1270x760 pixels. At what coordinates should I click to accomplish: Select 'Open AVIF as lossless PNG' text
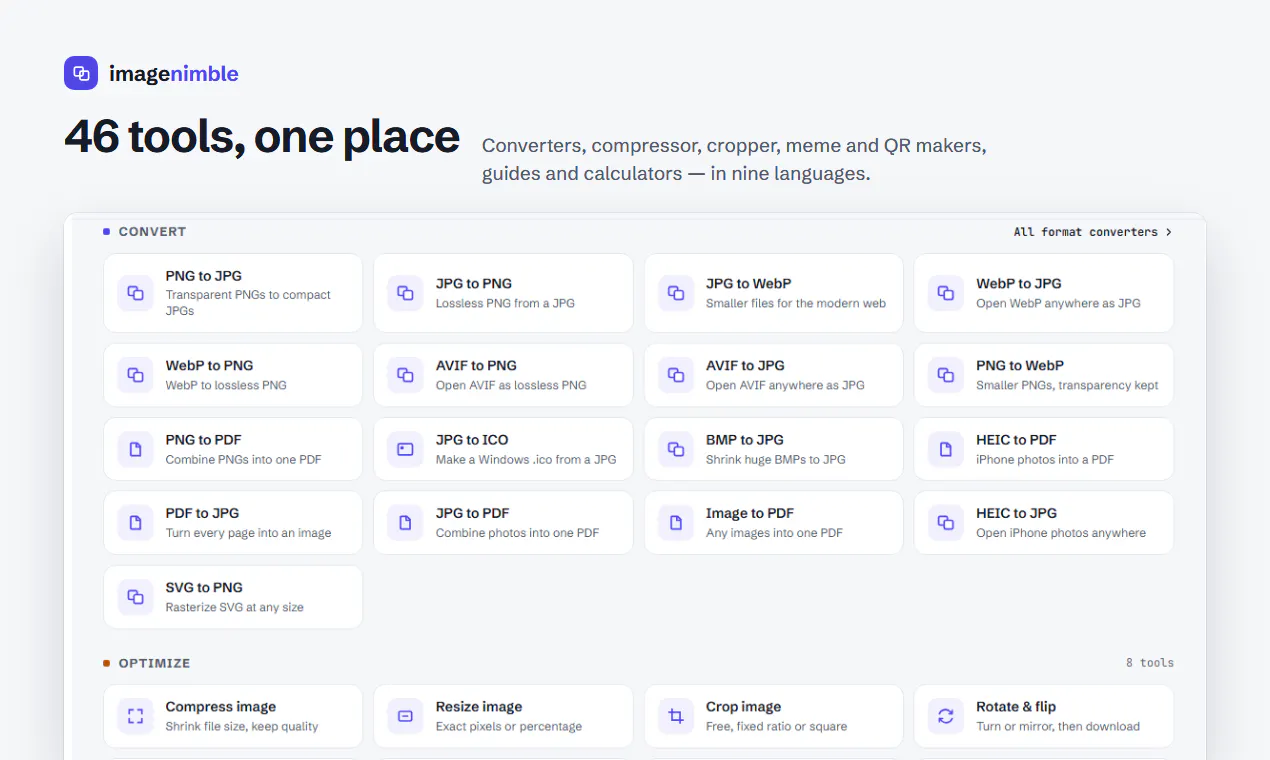tap(511, 385)
